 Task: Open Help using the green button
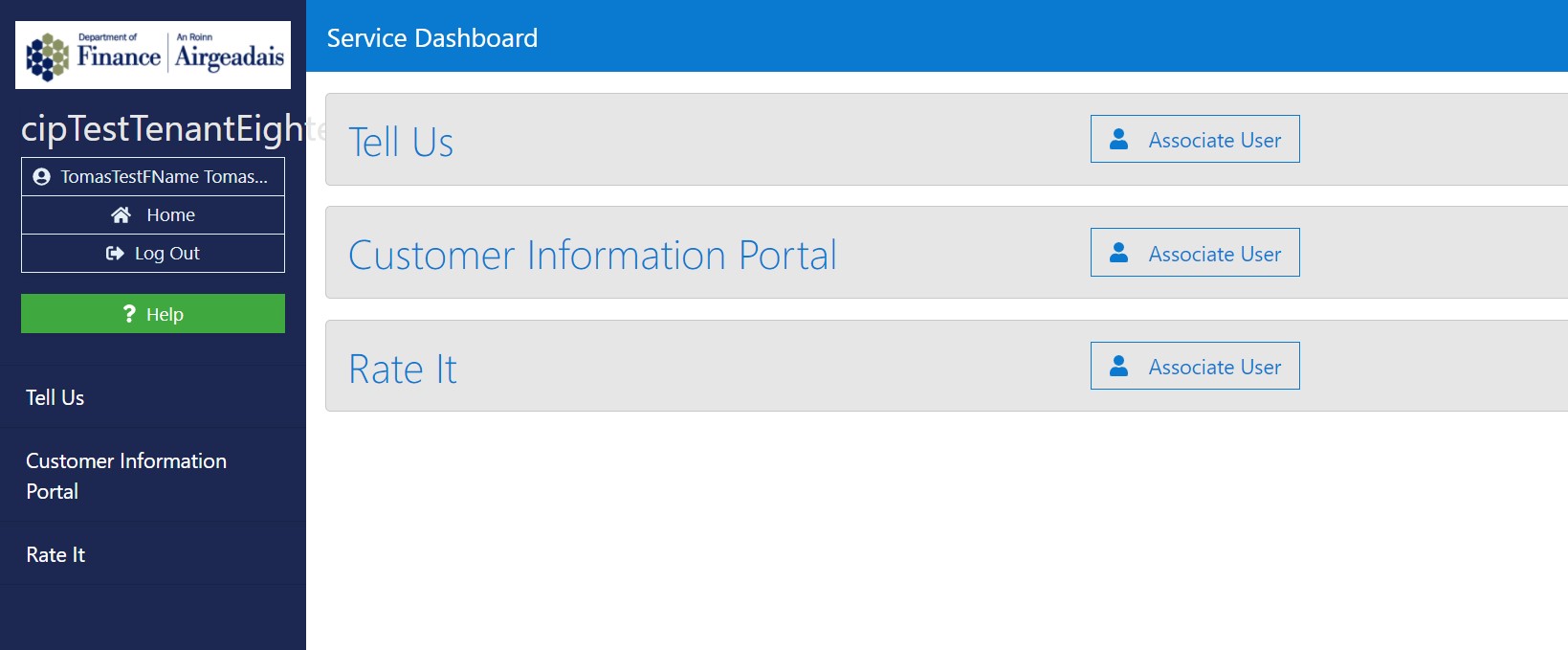pos(152,313)
